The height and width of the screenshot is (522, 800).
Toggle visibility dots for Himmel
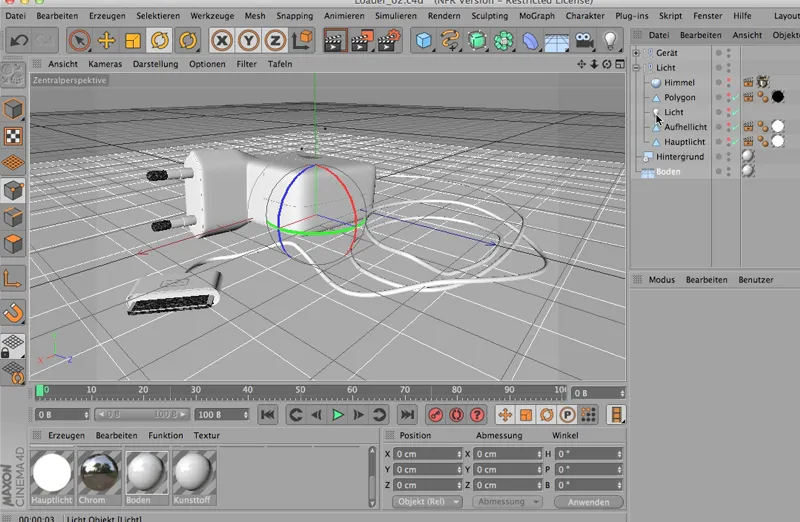point(729,82)
